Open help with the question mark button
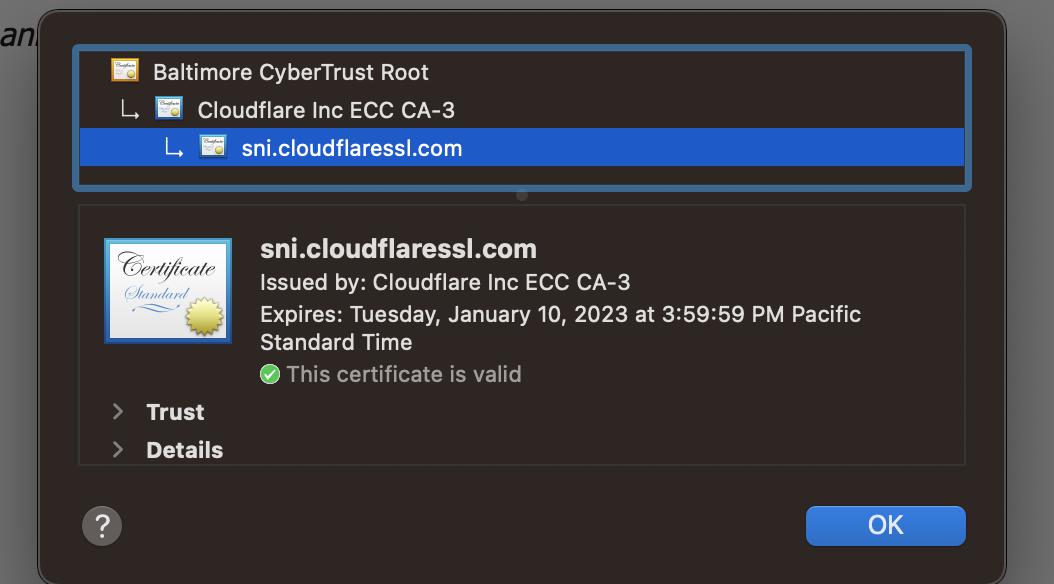Image resolution: width=1054 pixels, height=584 pixels. click(x=102, y=525)
